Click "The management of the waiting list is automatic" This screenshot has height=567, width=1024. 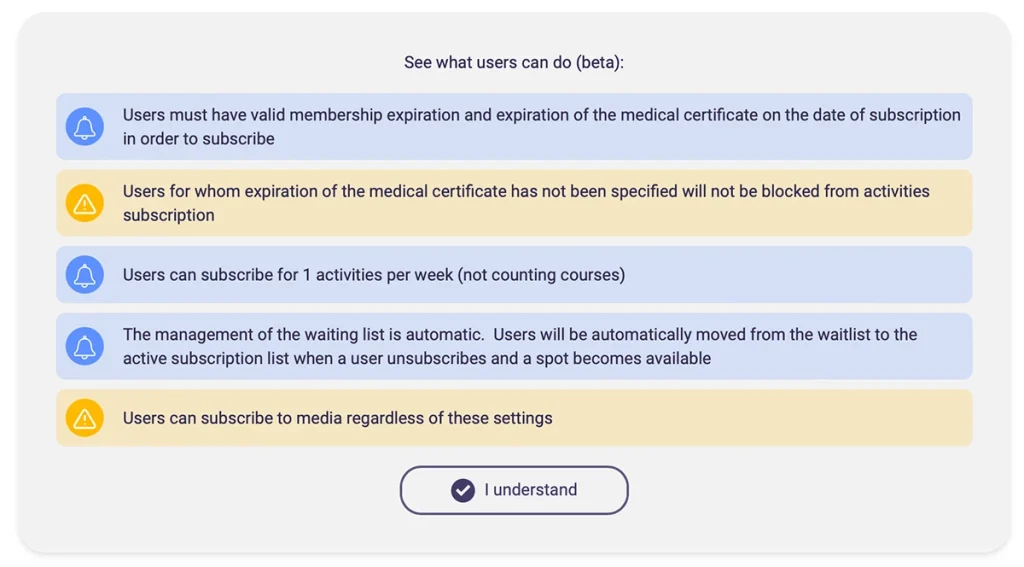[302, 335]
